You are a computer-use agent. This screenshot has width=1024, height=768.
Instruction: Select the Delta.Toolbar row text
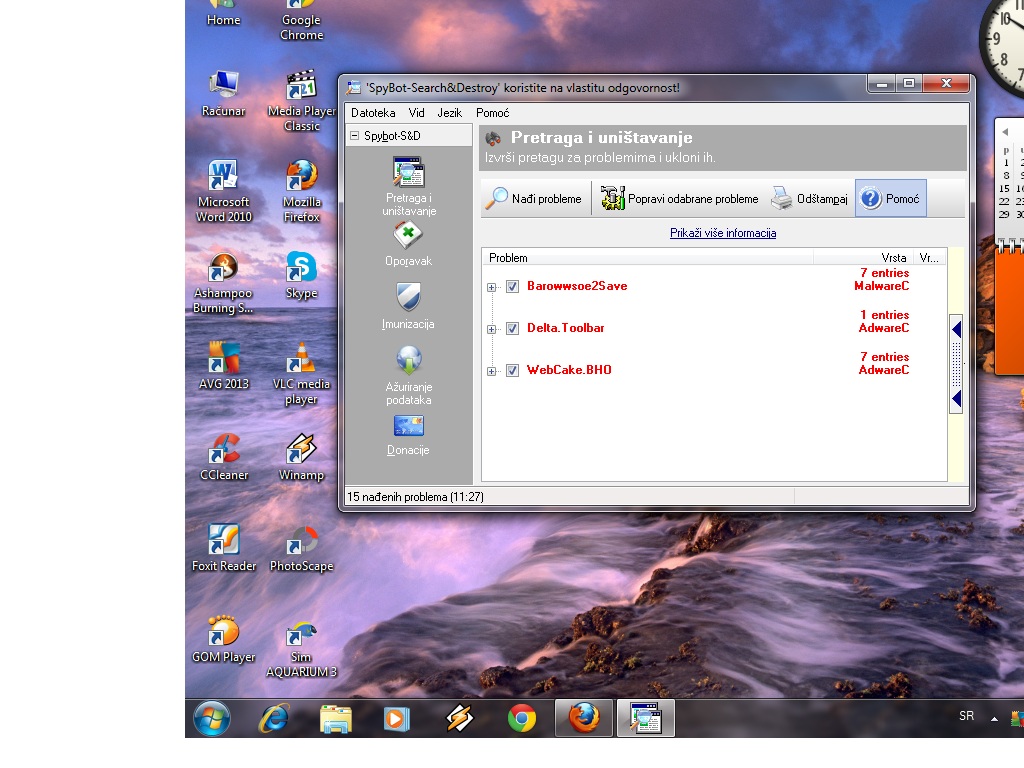point(566,328)
